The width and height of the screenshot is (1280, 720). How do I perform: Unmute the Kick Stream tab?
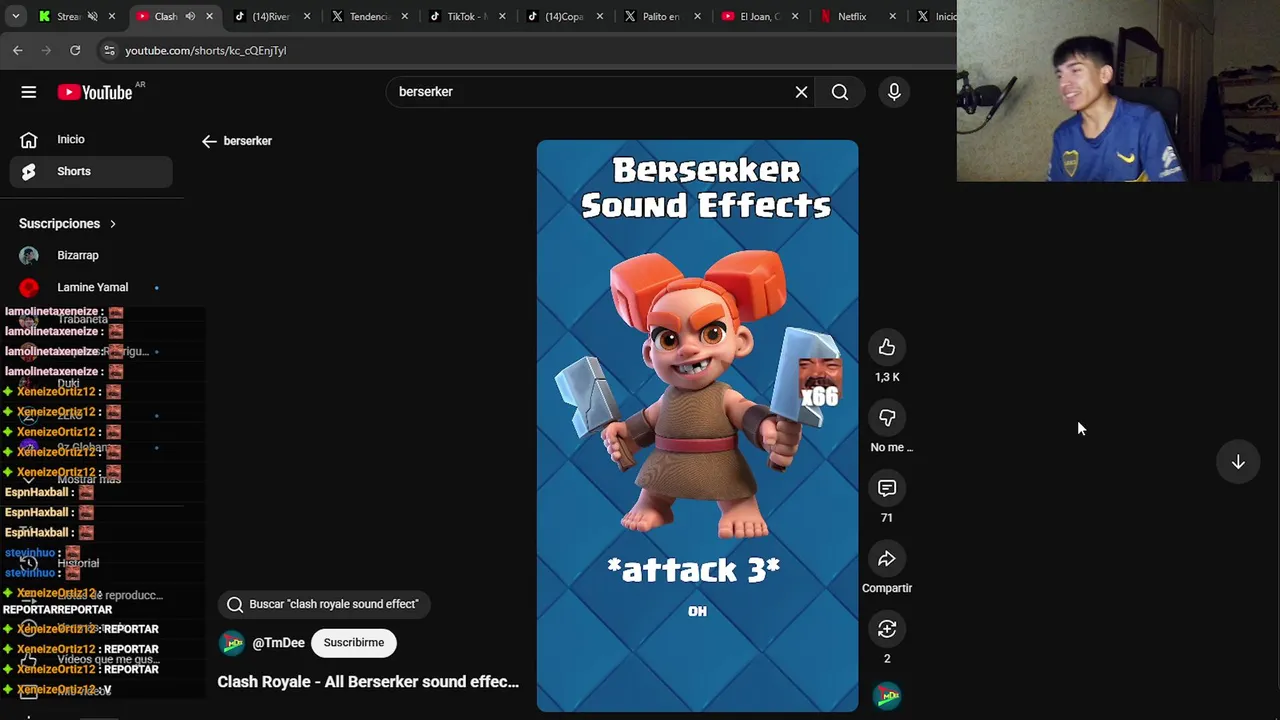point(92,16)
